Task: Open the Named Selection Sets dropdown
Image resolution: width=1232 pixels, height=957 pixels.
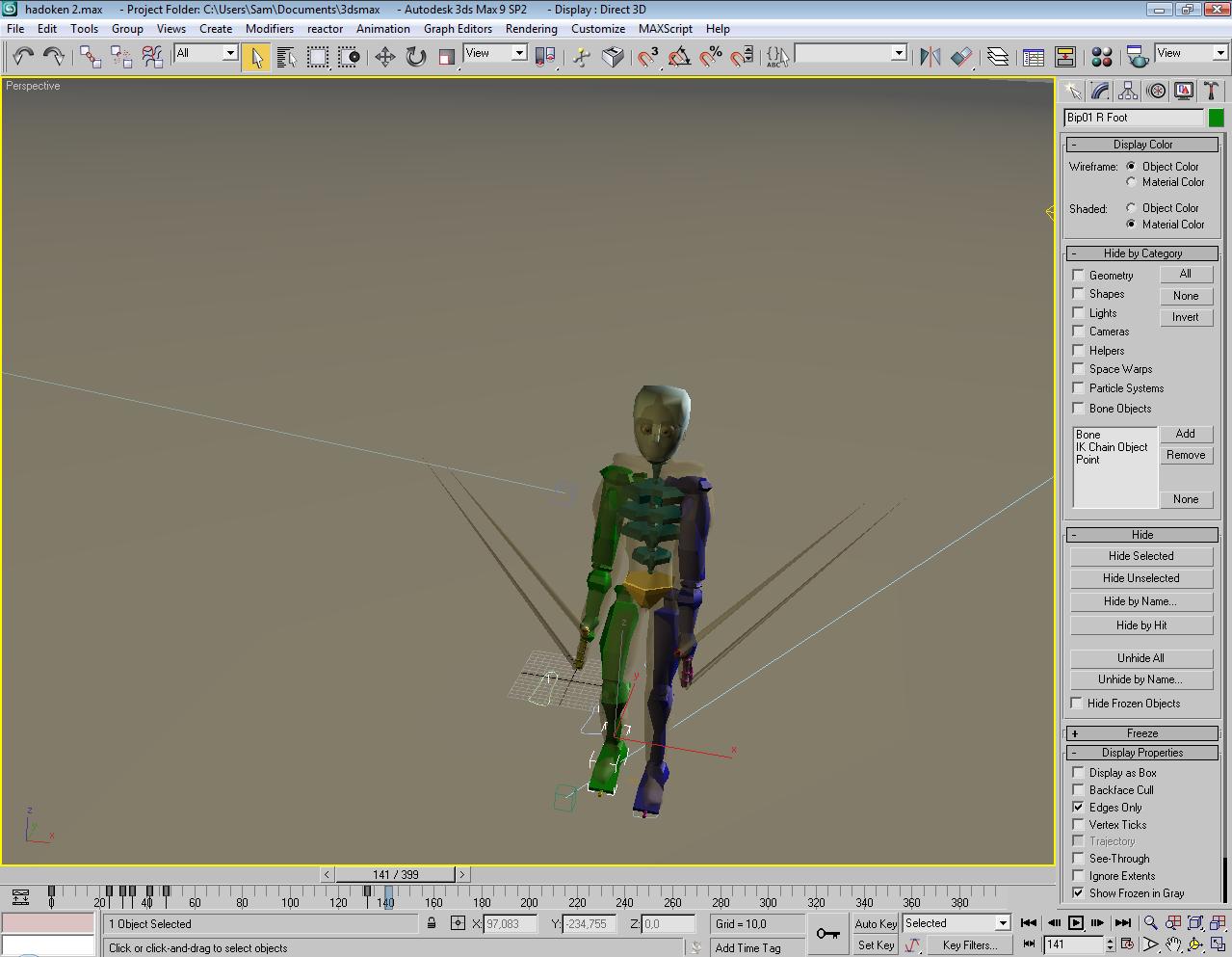Action: (899, 53)
